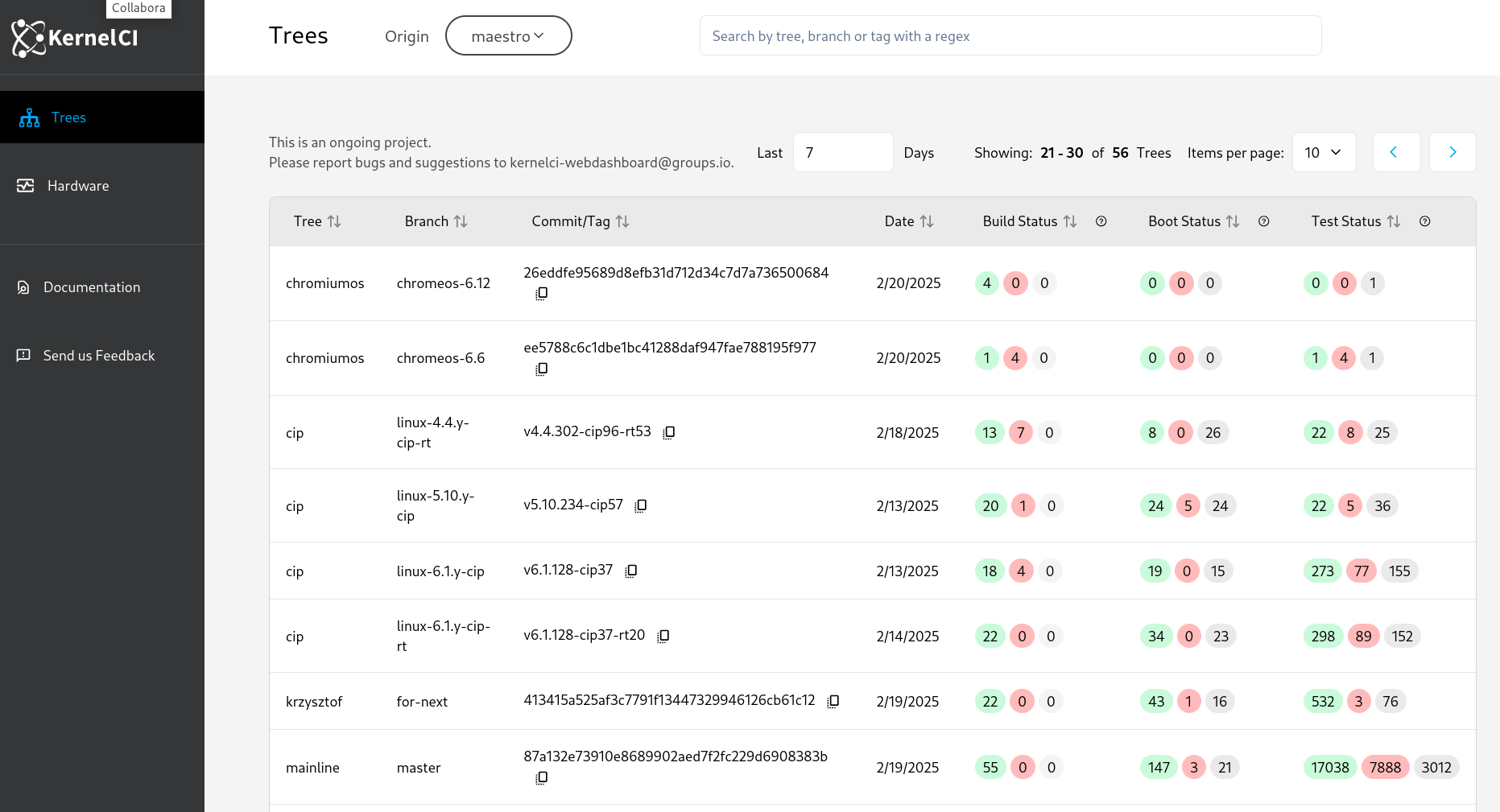Sort the table by Tree column
The height and width of the screenshot is (812, 1500).
334,221
